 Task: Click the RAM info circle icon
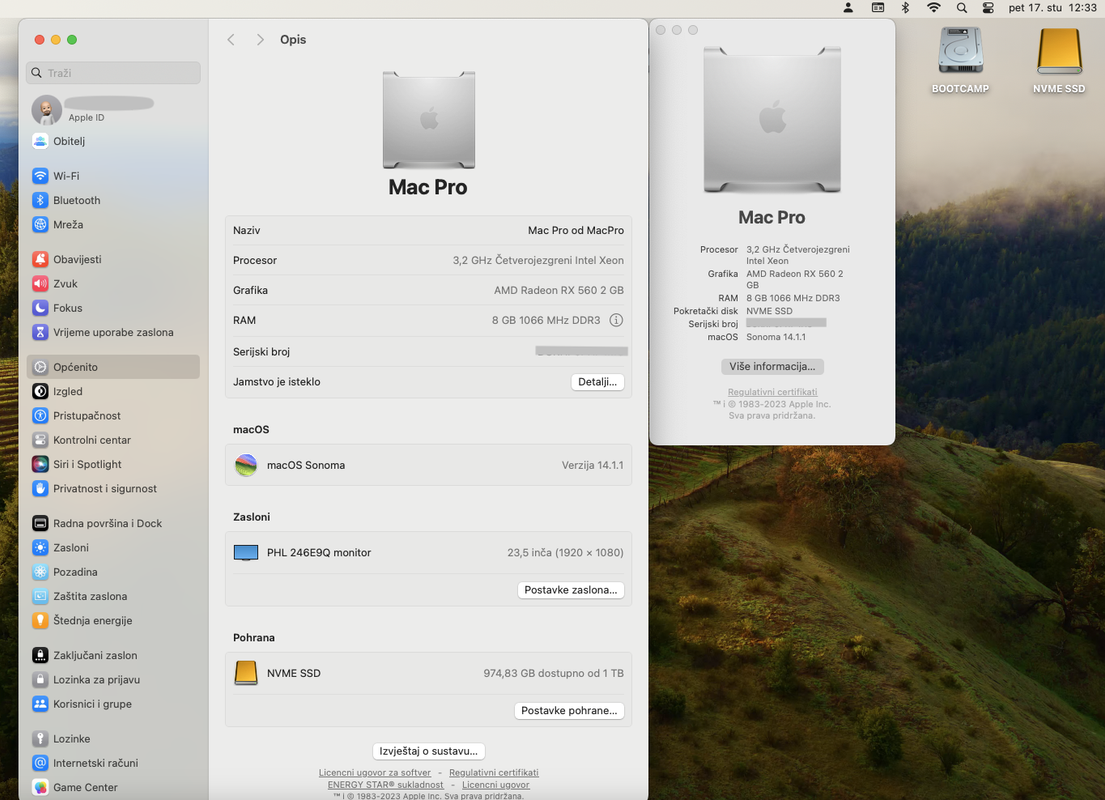pos(616,320)
